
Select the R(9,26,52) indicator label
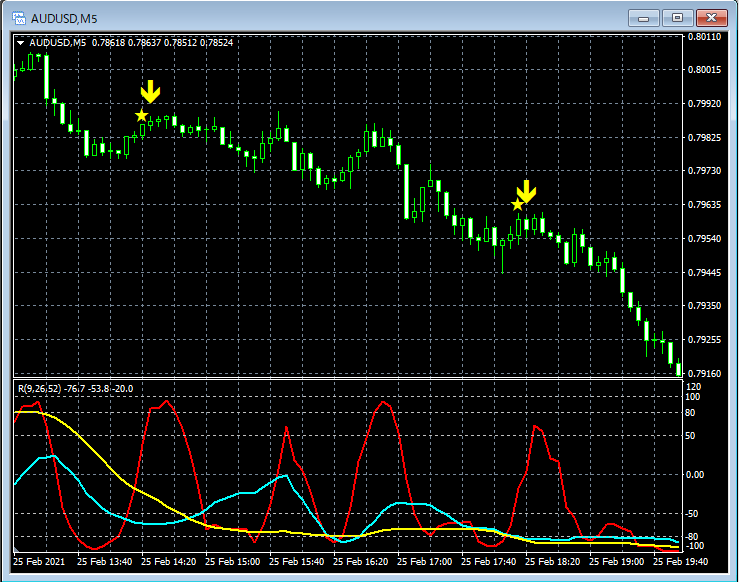coord(40,389)
